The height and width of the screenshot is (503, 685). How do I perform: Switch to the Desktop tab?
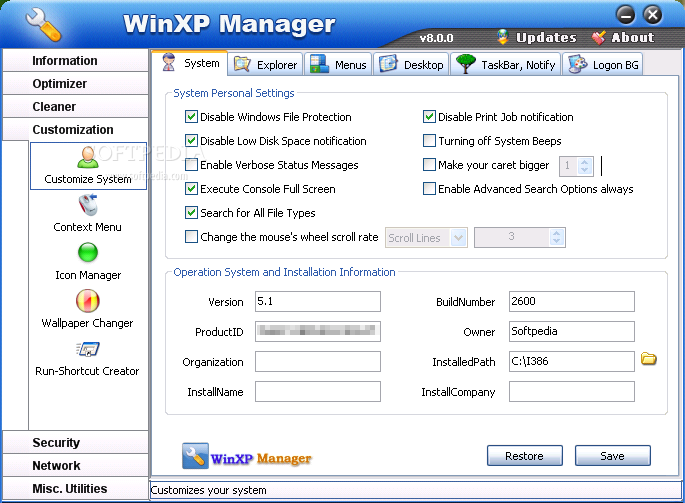tap(411, 64)
